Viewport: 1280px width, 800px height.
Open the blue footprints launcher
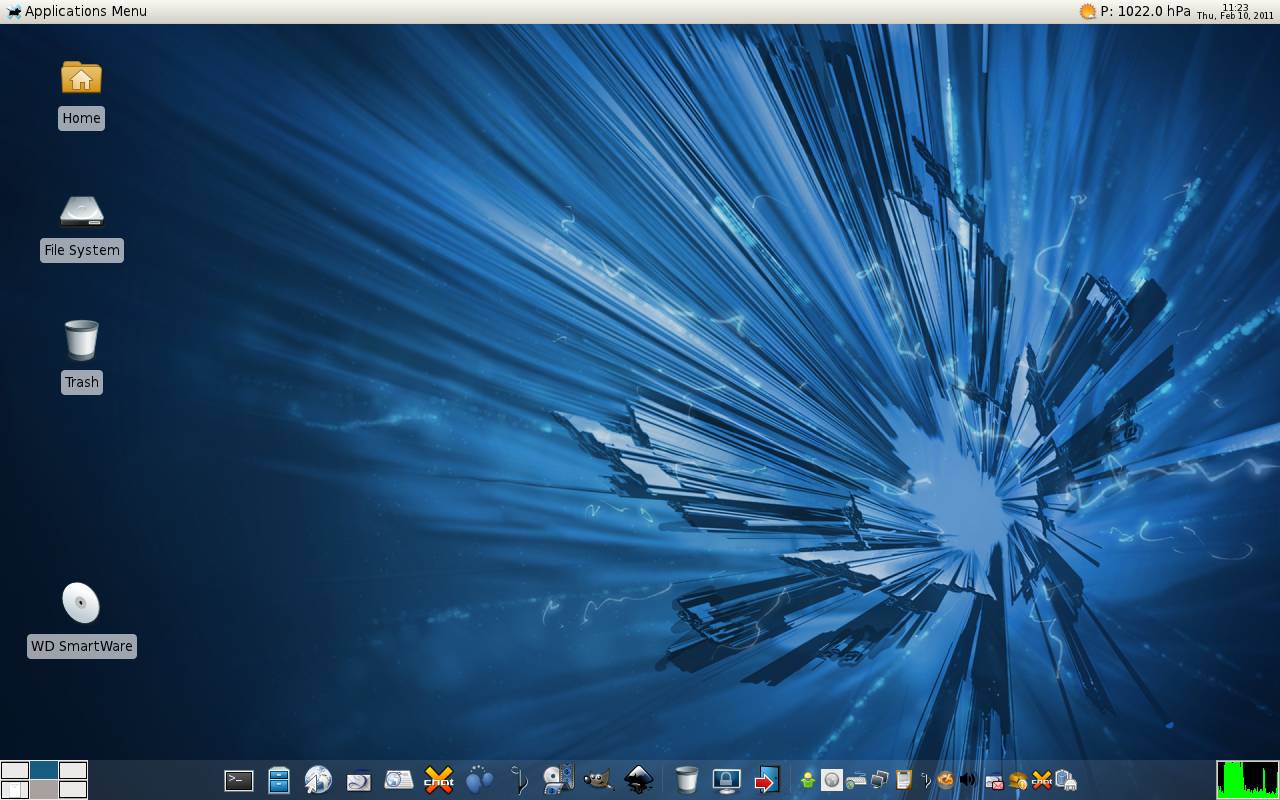tap(479, 780)
